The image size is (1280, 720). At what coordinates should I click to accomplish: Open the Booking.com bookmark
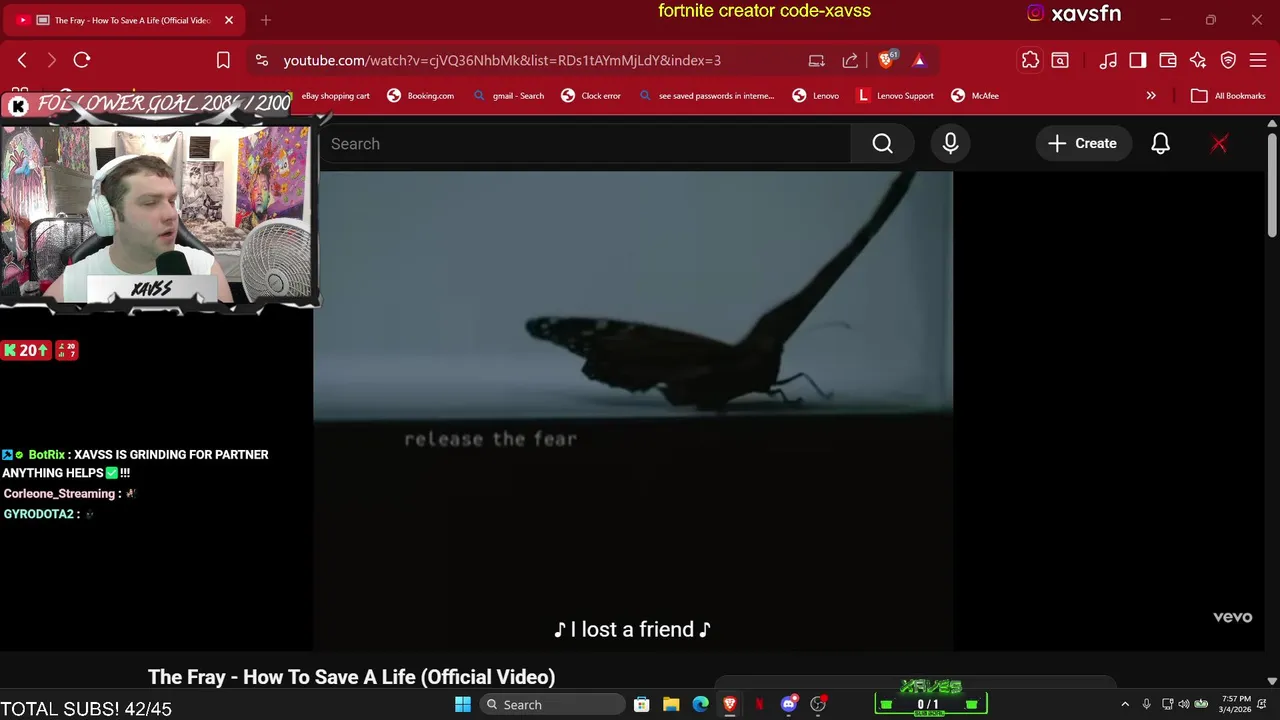coord(421,96)
